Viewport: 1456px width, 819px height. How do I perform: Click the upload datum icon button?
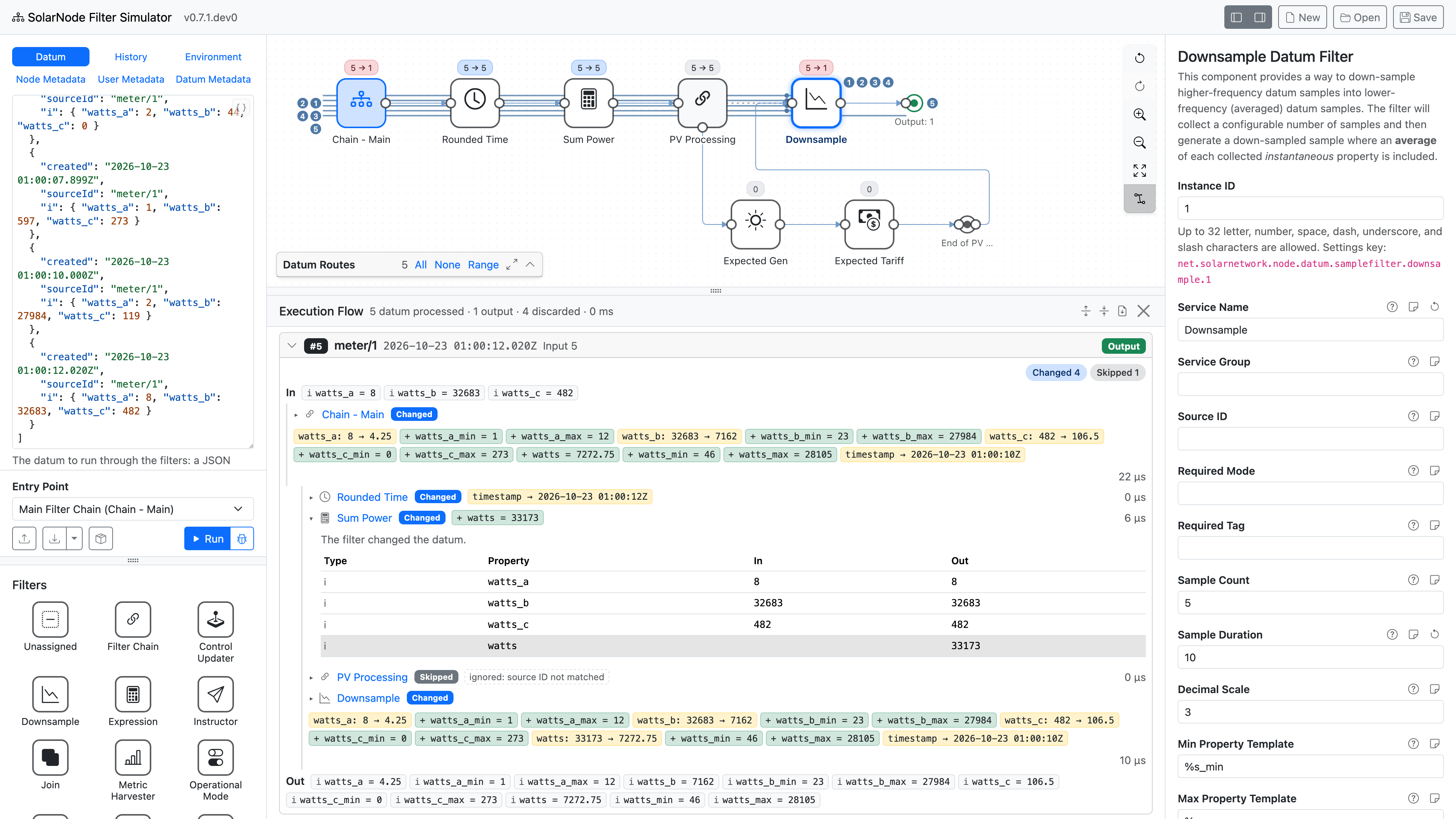24,539
